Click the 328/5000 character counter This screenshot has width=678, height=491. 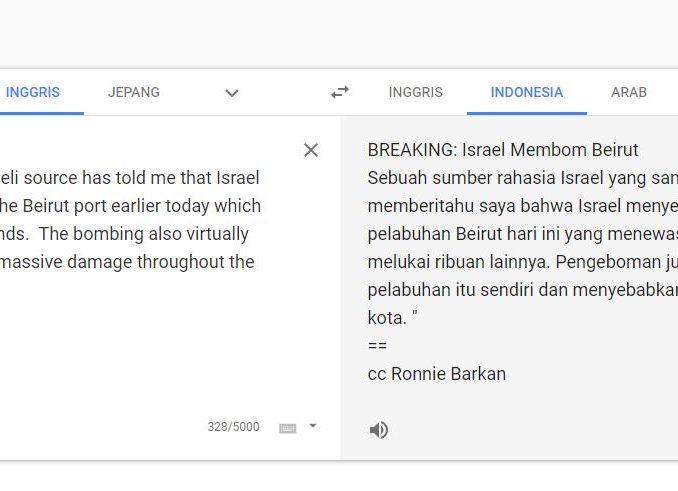(233, 427)
